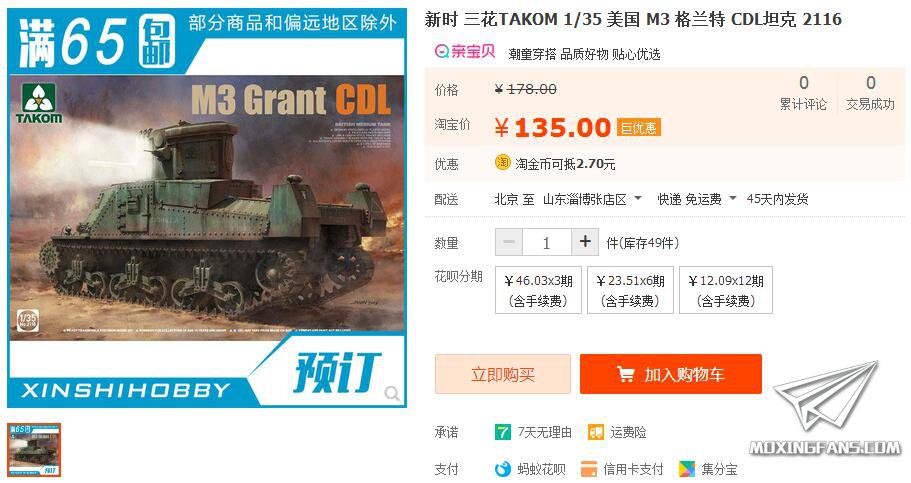
Task: Select the ¥46.03x3期 installment option
Action: coord(538,290)
